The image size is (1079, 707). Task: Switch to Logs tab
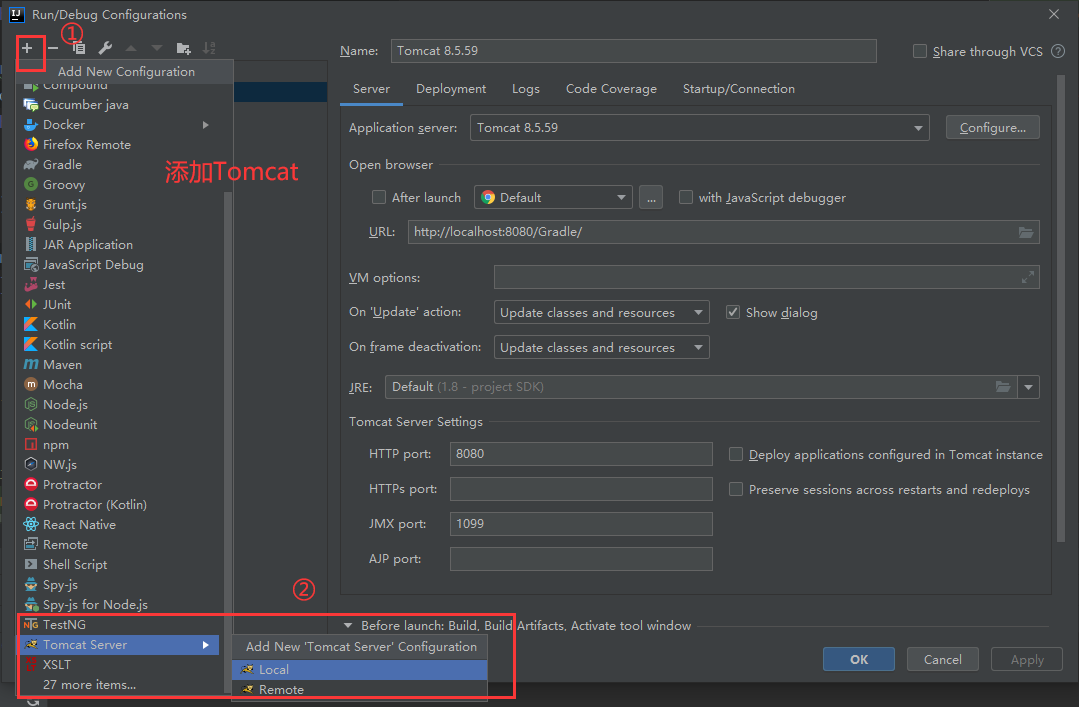pyautogui.click(x=526, y=89)
